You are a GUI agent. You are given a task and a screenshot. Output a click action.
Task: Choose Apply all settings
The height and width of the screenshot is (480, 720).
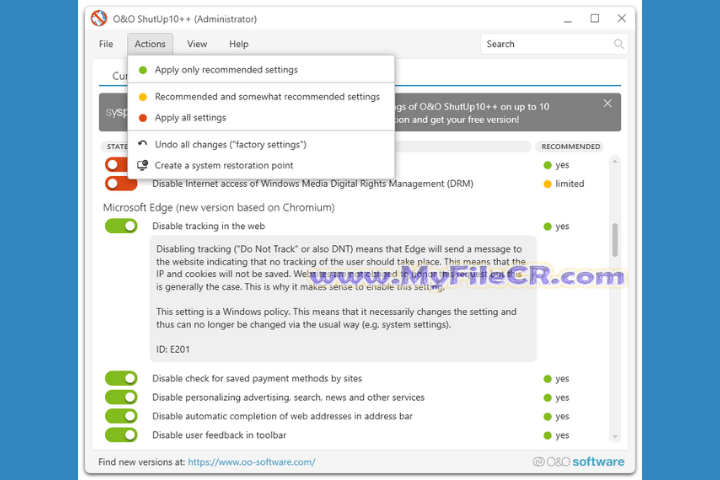point(261,118)
